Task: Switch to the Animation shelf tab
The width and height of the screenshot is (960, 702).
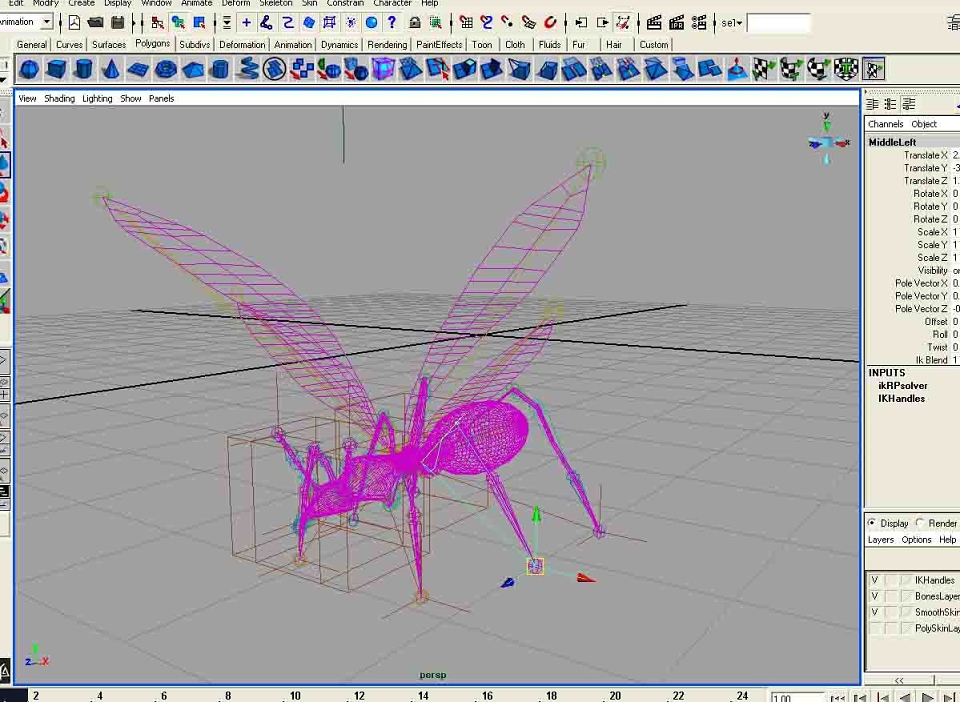Action: (293, 45)
